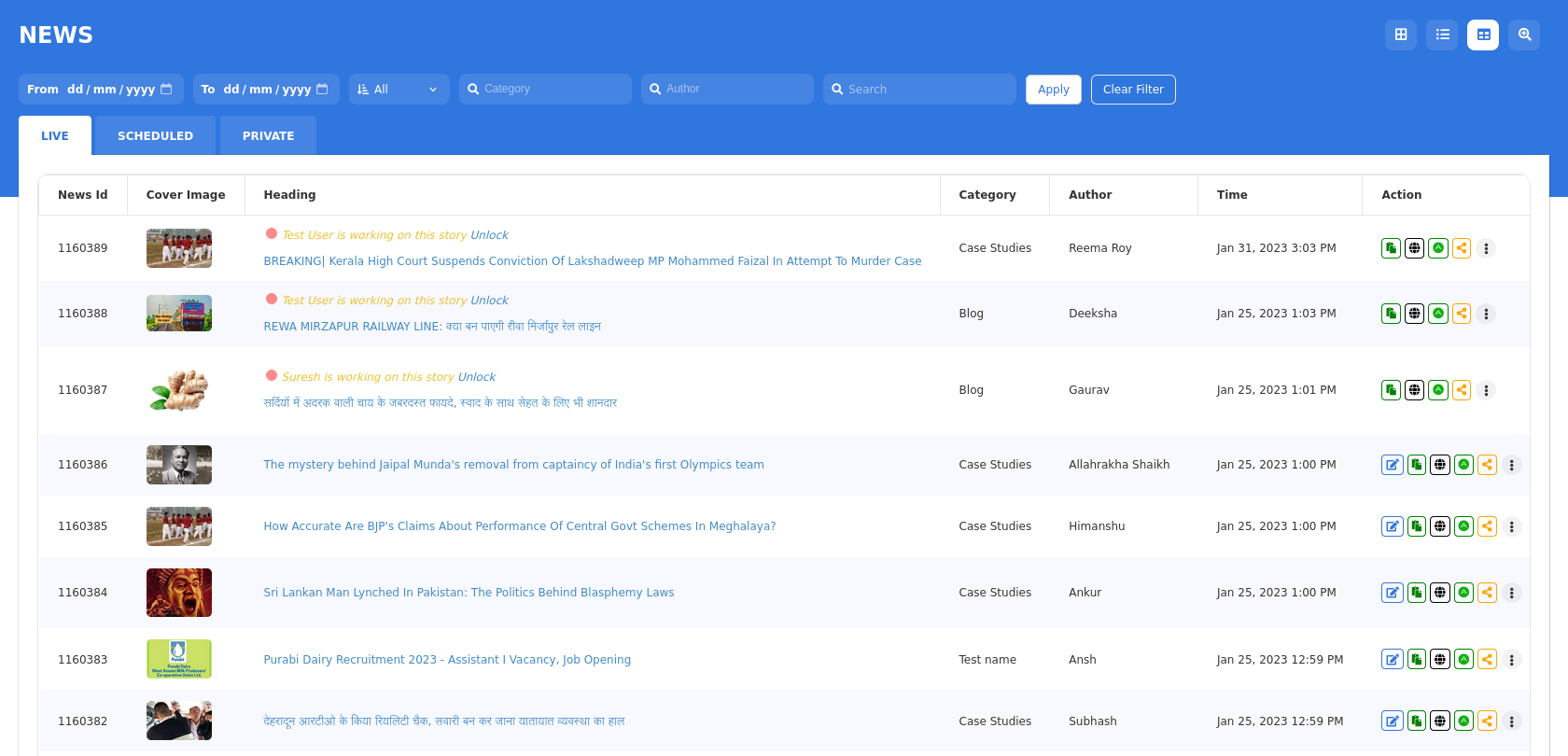Viewport: 1568px width, 756px height.
Task: Open the From date picker
Action: pos(166,90)
